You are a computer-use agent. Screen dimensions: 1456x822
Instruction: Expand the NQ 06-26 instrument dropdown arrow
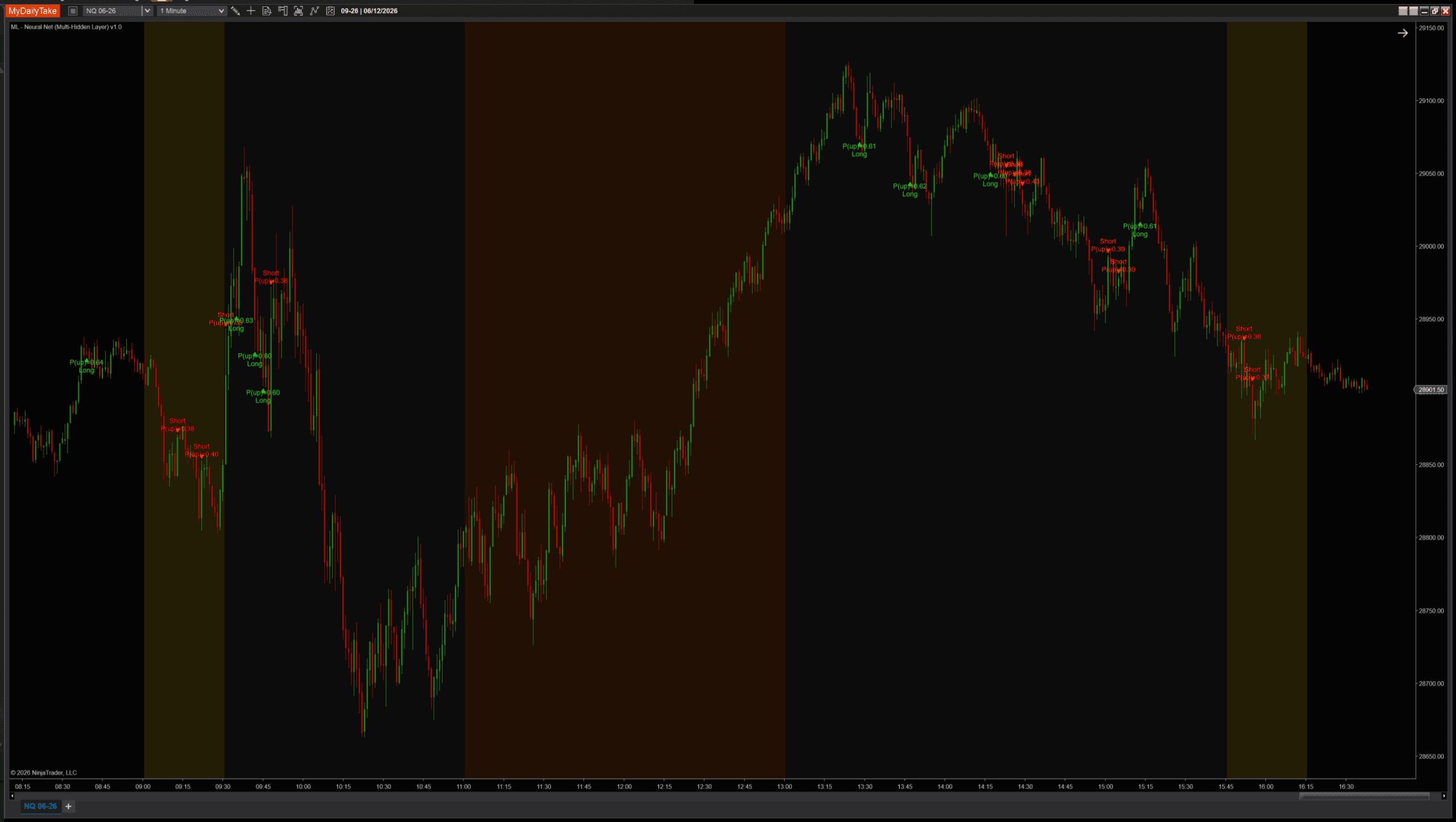click(147, 11)
